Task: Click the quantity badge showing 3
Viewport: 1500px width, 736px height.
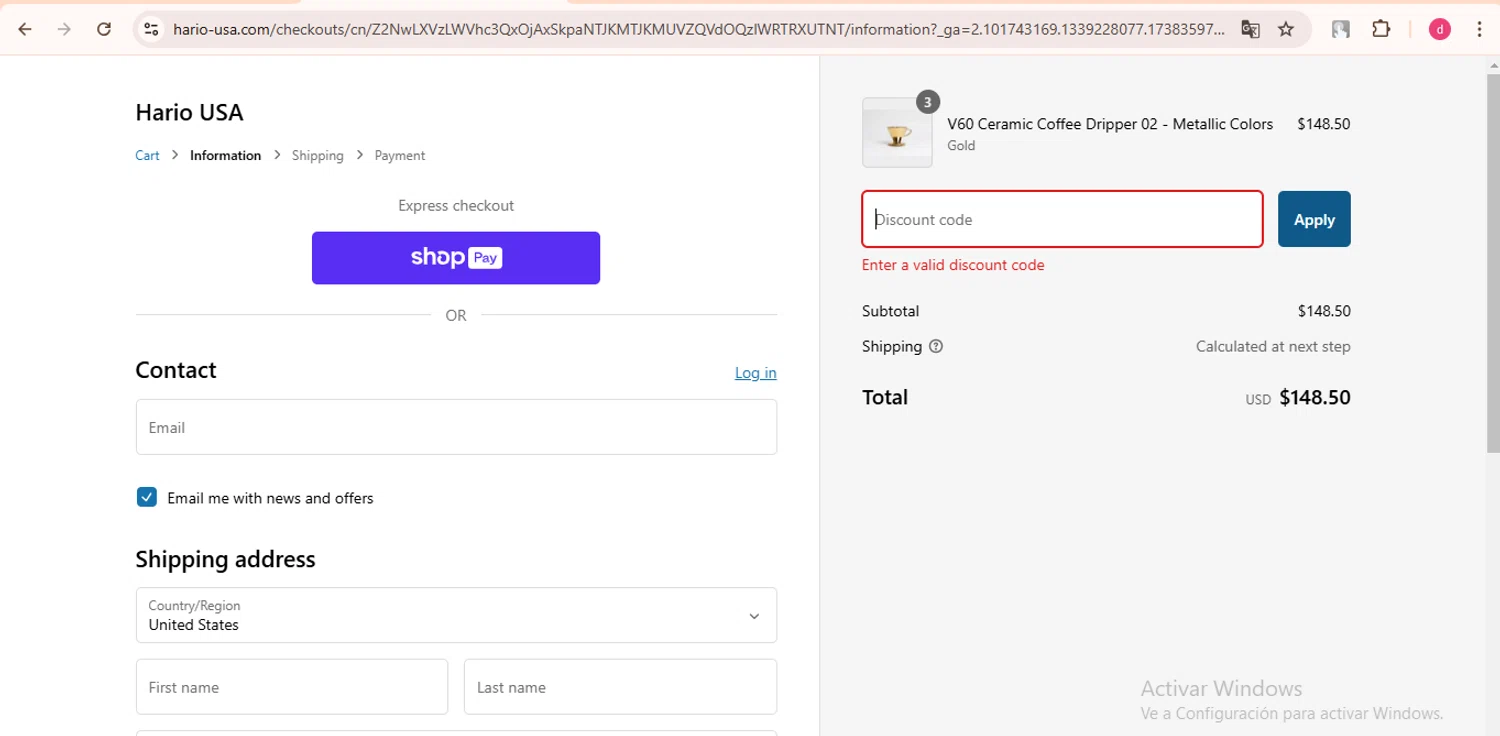Action: (x=928, y=102)
